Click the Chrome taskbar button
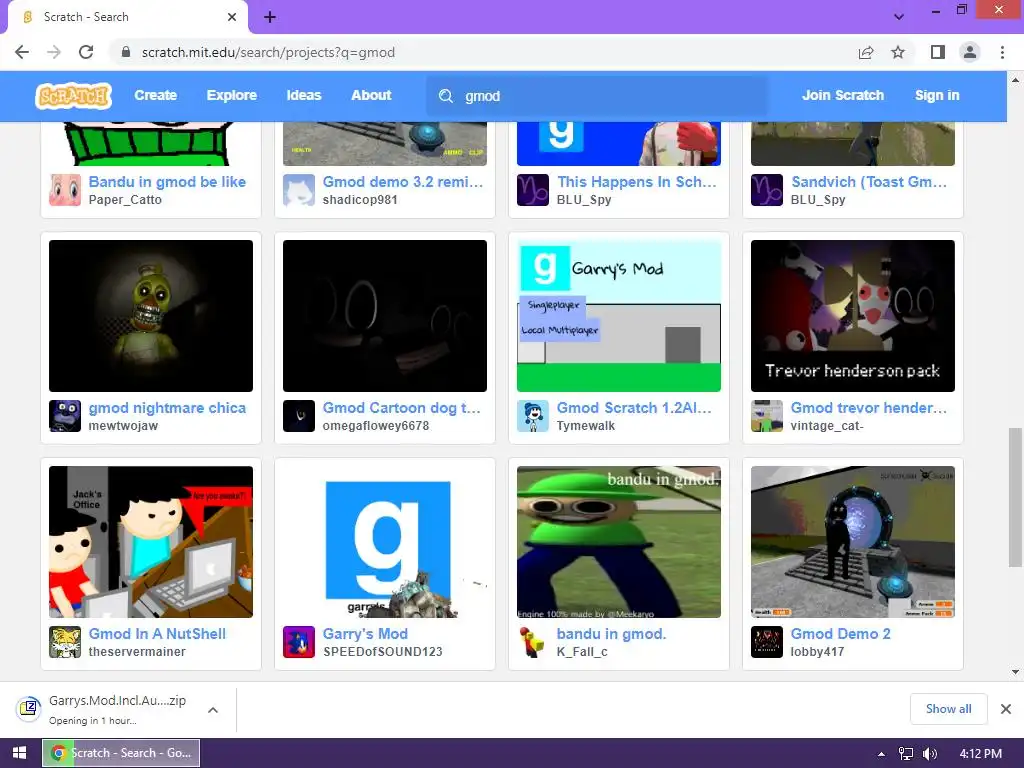This screenshot has width=1024, height=768. (x=121, y=753)
